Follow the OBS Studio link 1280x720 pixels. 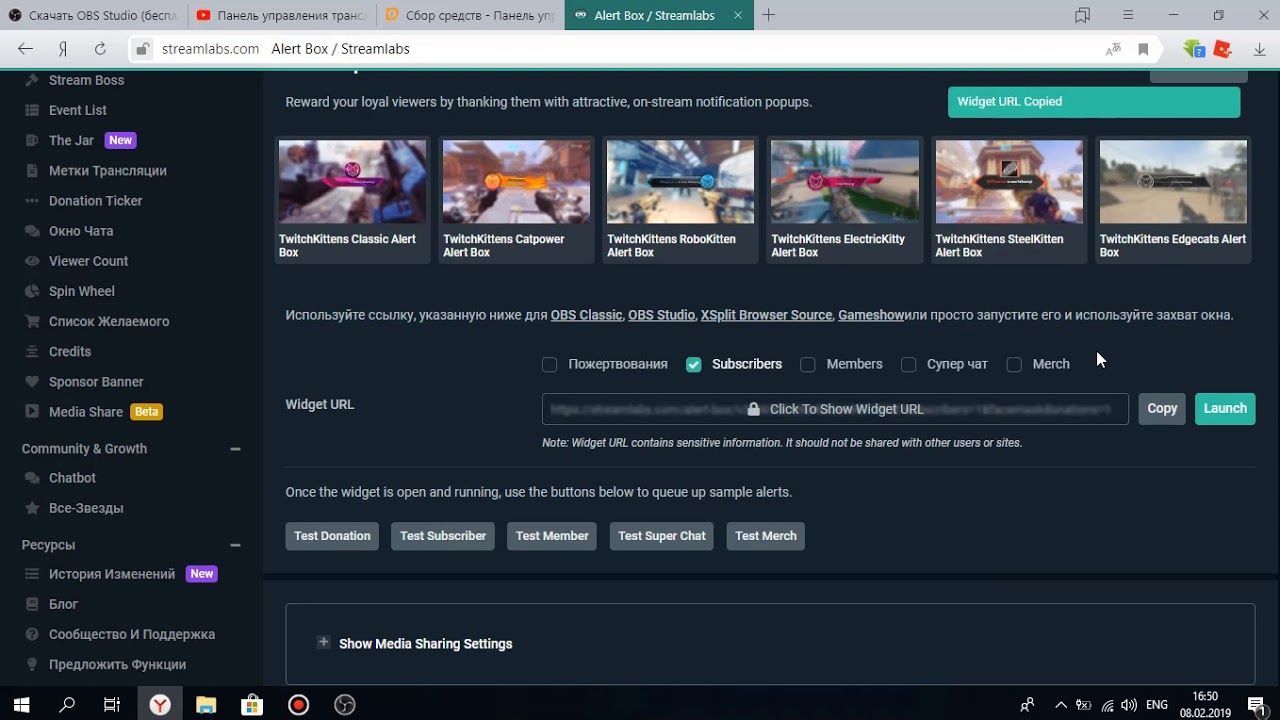661,315
